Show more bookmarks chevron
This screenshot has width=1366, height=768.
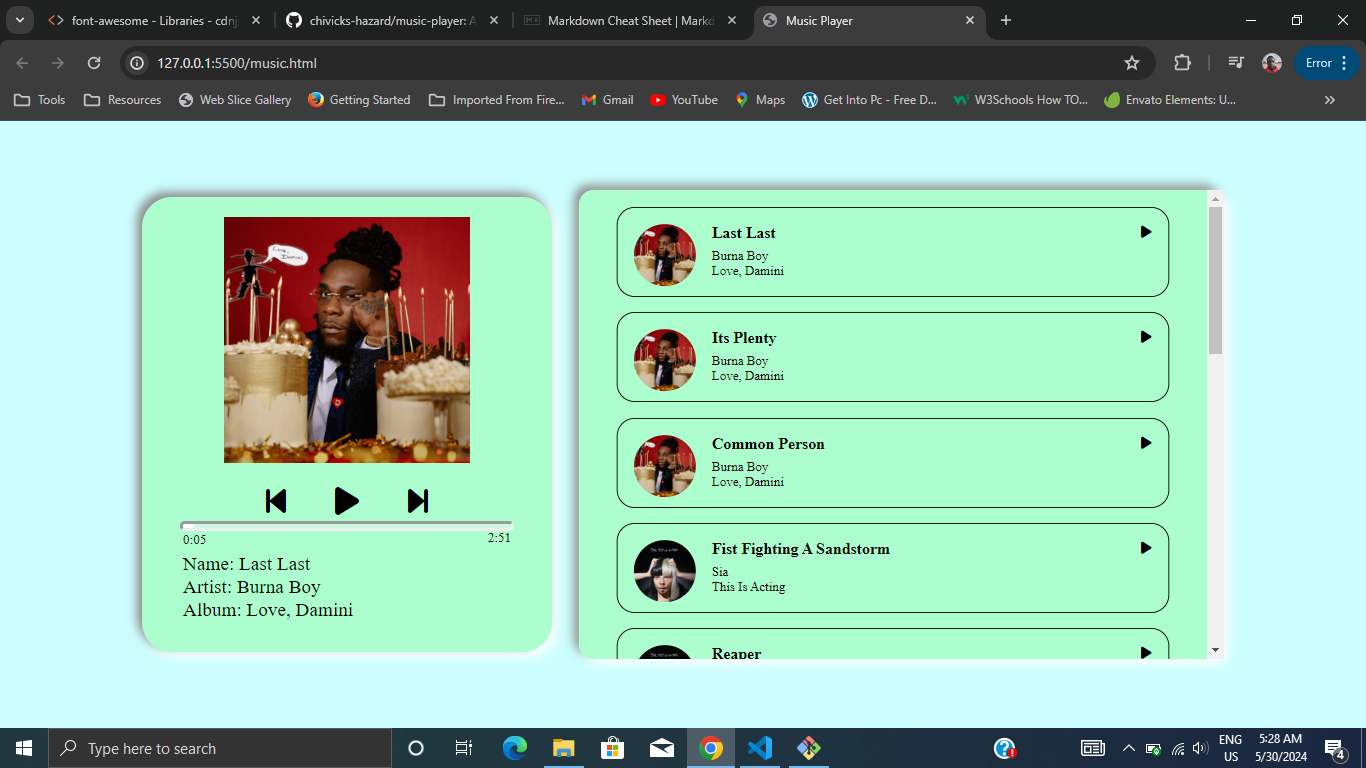(x=1330, y=100)
